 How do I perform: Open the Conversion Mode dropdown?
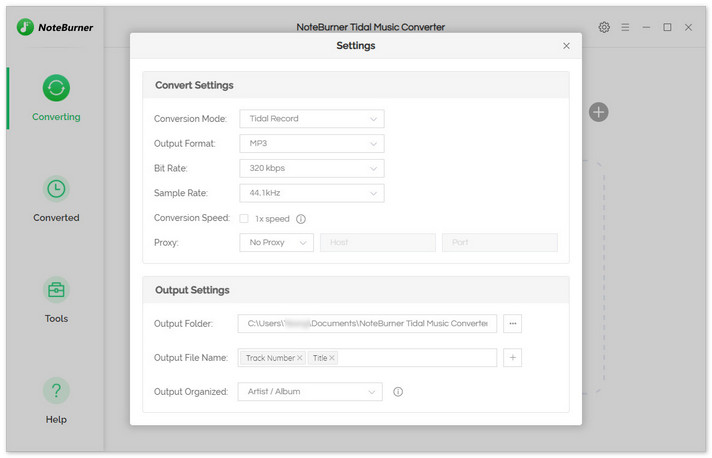312,118
